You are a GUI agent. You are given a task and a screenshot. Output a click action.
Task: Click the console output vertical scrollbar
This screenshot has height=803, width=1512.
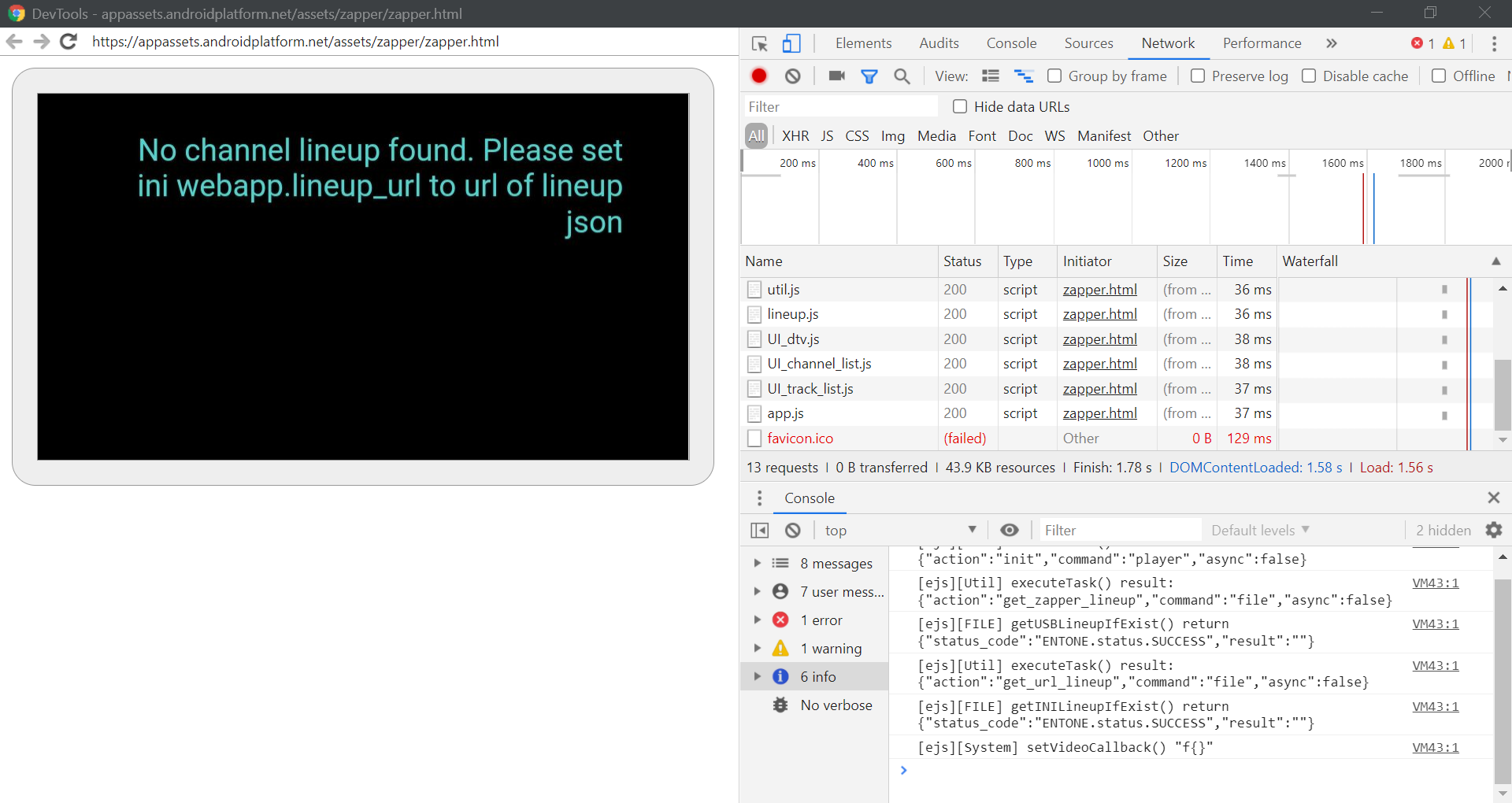coord(1502,681)
